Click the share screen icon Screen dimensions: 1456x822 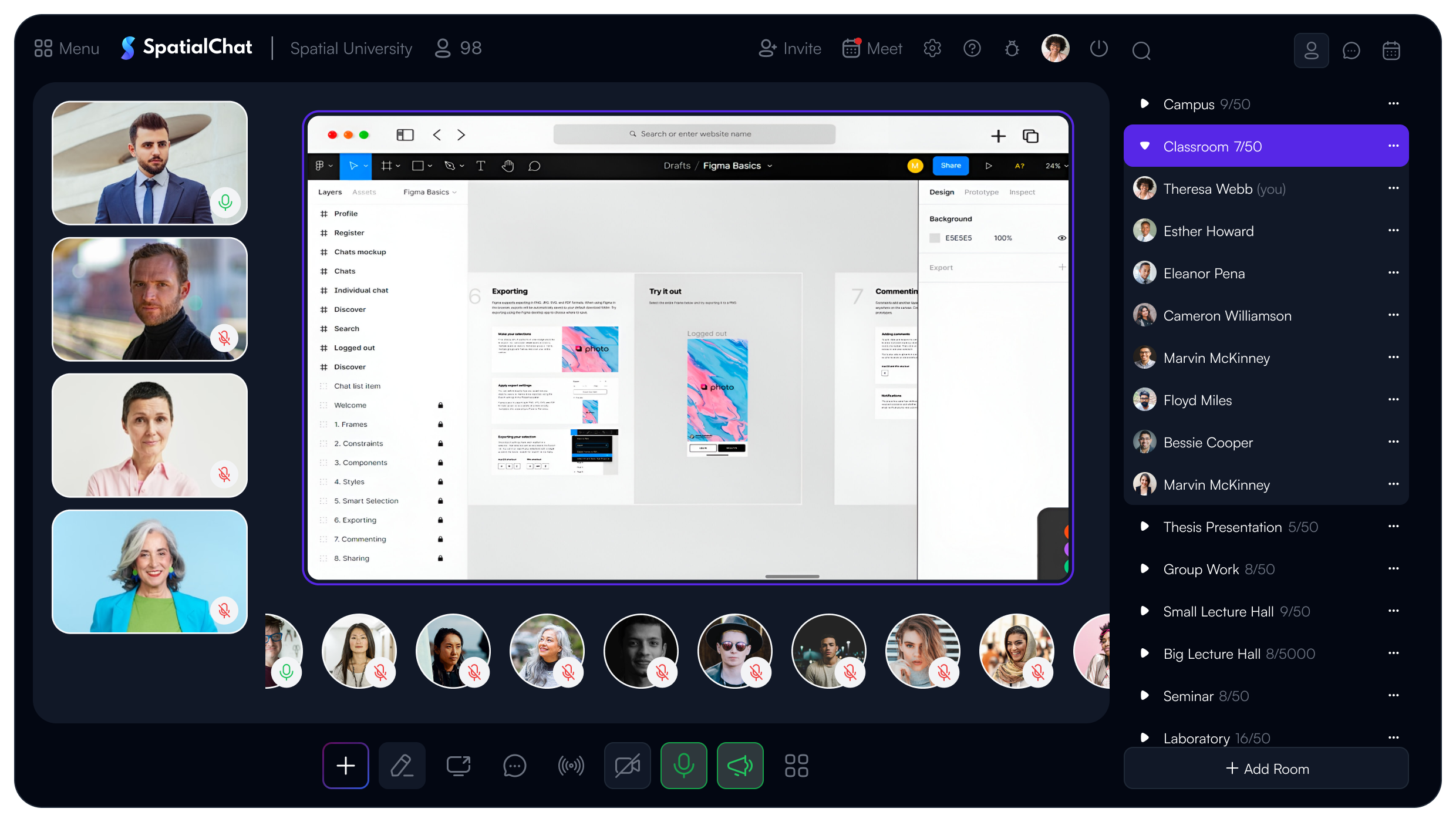tap(458, 766)
